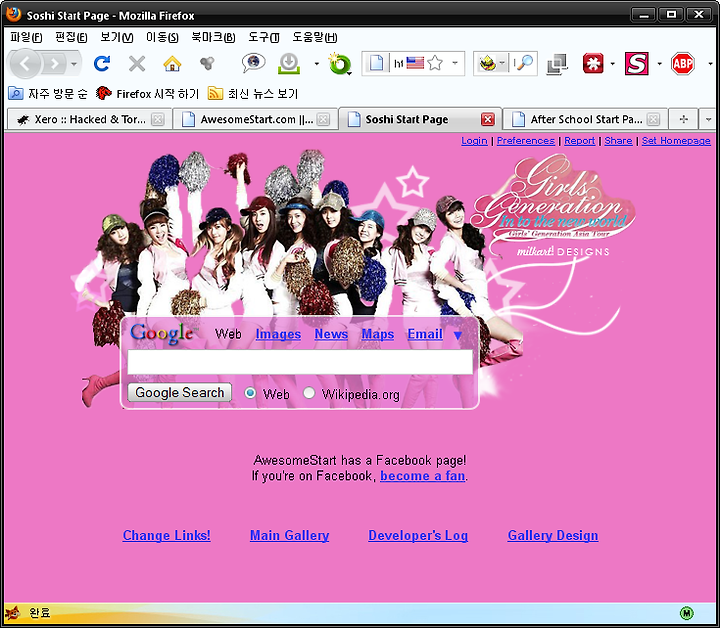Go forward with the Forward arrow button
Viewport: 720px width, 628px height.
click(x=54, y=63)
